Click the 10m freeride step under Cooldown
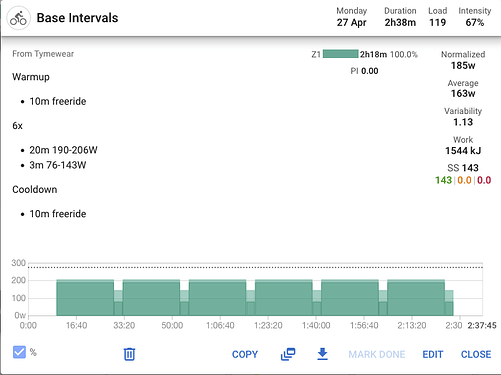Viewport: 501px width, 375px height. [x=58, y=214]
